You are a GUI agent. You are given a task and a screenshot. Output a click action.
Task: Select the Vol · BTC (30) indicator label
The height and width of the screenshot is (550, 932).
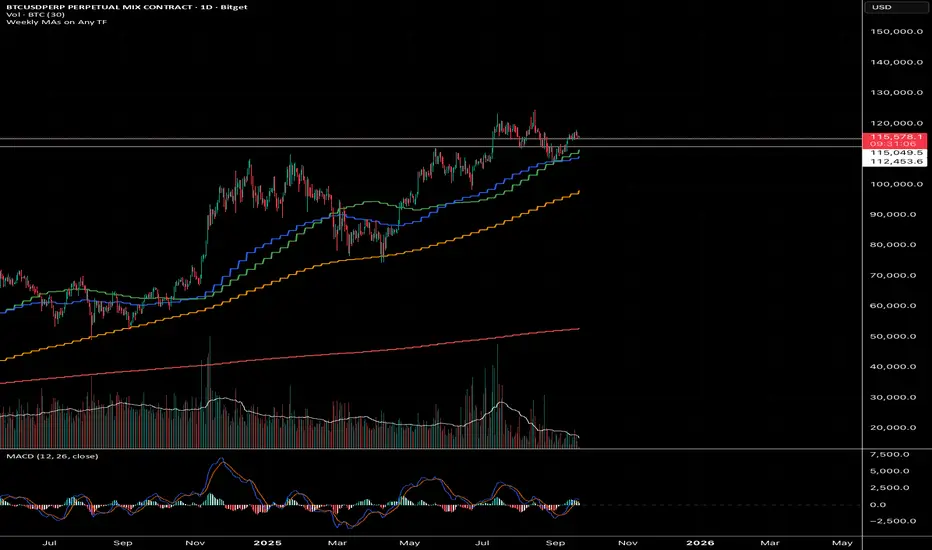(36, 14)
